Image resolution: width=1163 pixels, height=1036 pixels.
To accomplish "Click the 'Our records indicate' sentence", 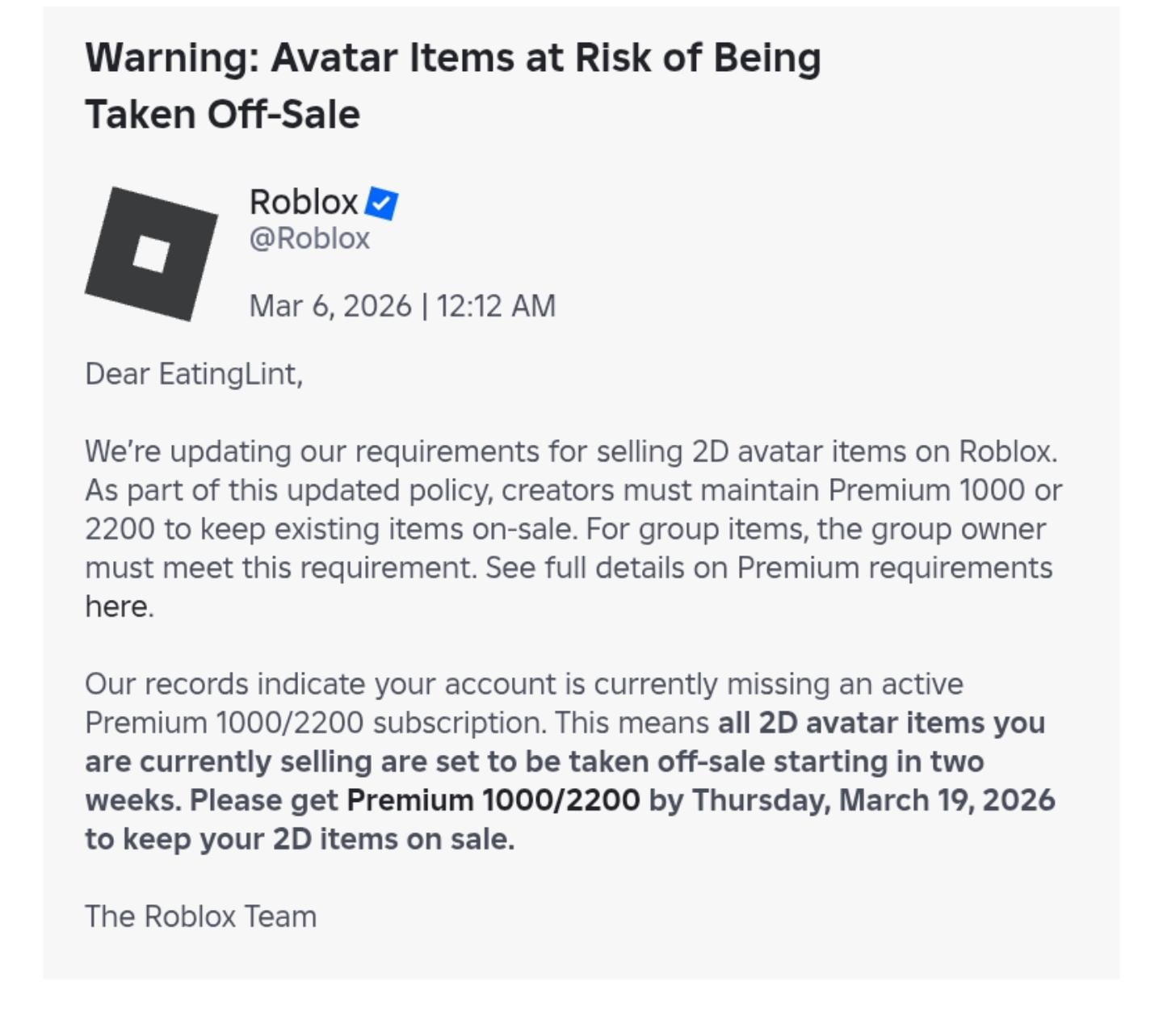I will click(x=523, y=684).
